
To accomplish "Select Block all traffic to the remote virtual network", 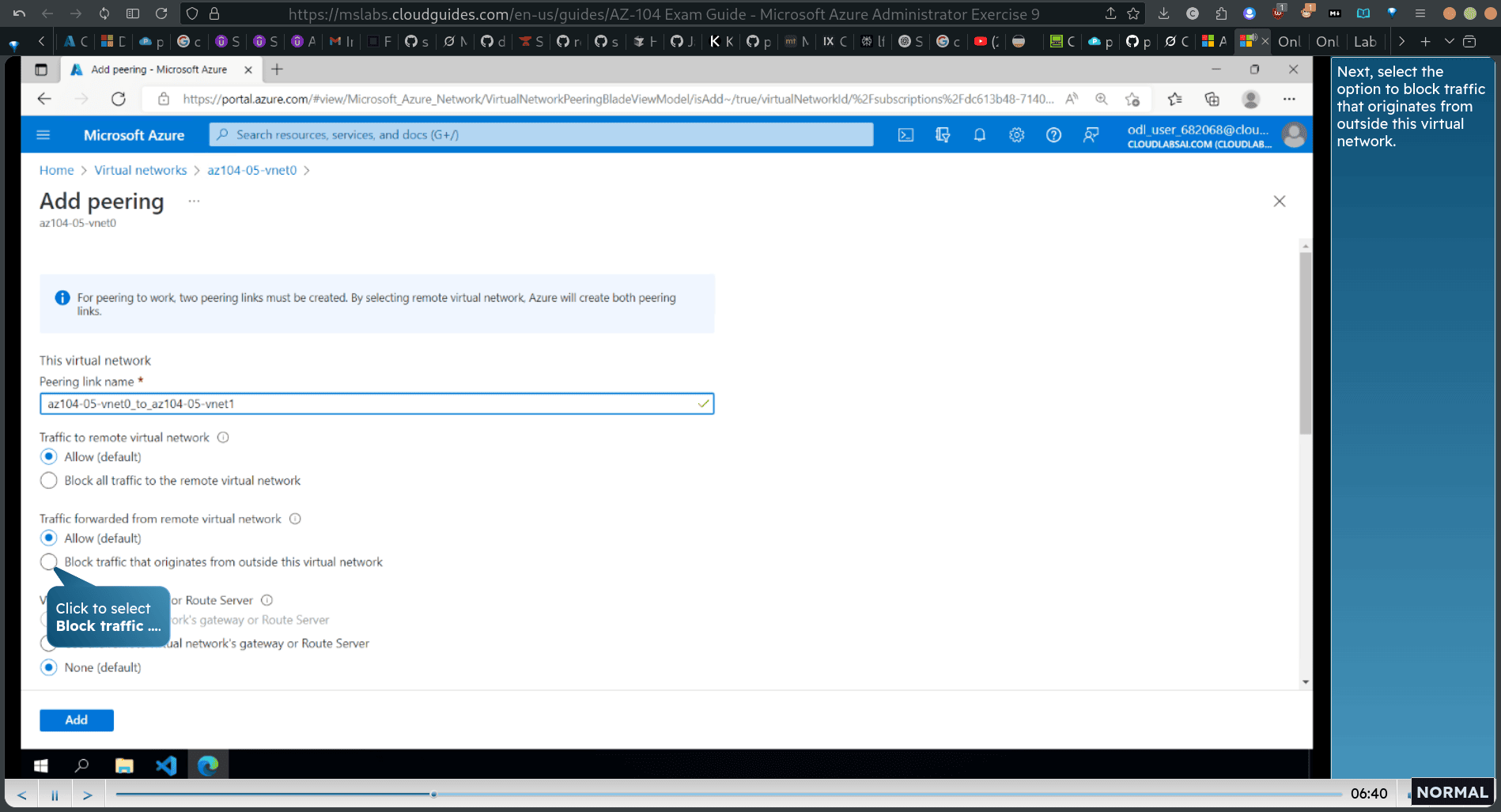I will 48,481.
